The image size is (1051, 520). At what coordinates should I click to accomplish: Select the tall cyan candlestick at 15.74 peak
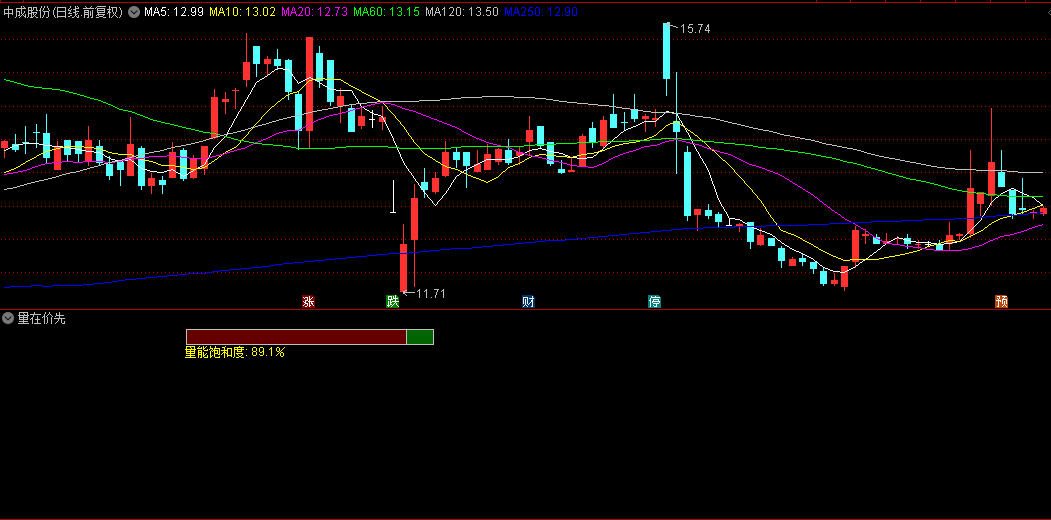666,51
